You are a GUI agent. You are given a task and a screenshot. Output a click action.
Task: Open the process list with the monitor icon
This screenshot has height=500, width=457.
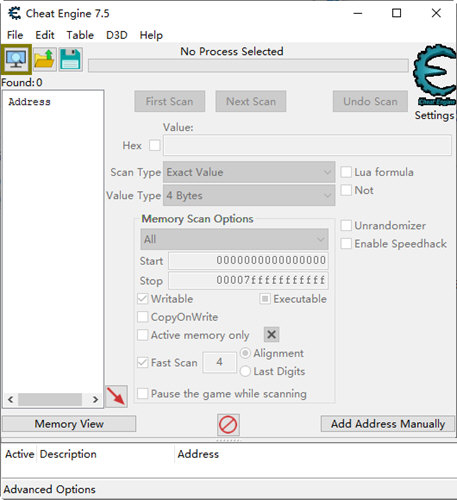16,59
